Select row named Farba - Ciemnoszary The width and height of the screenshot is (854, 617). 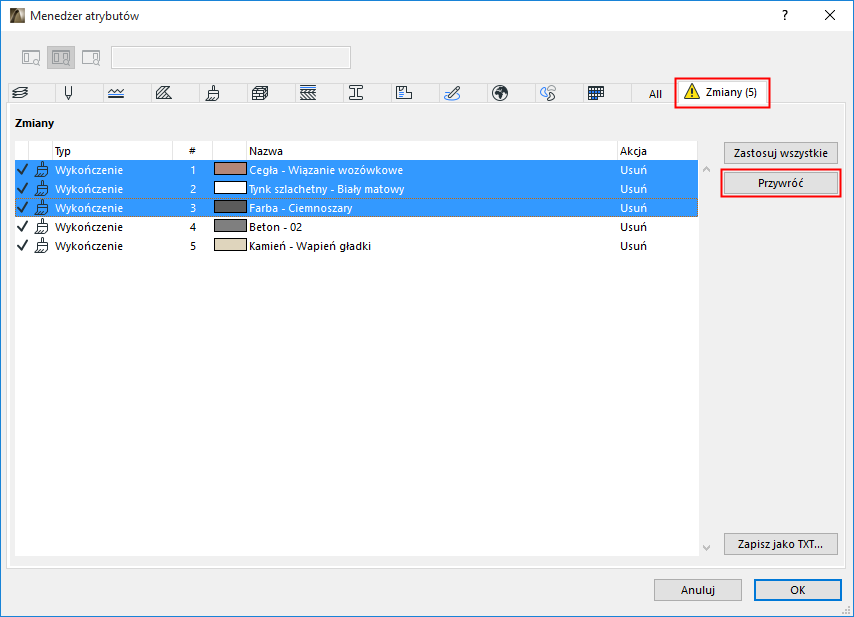click(356, 208)
